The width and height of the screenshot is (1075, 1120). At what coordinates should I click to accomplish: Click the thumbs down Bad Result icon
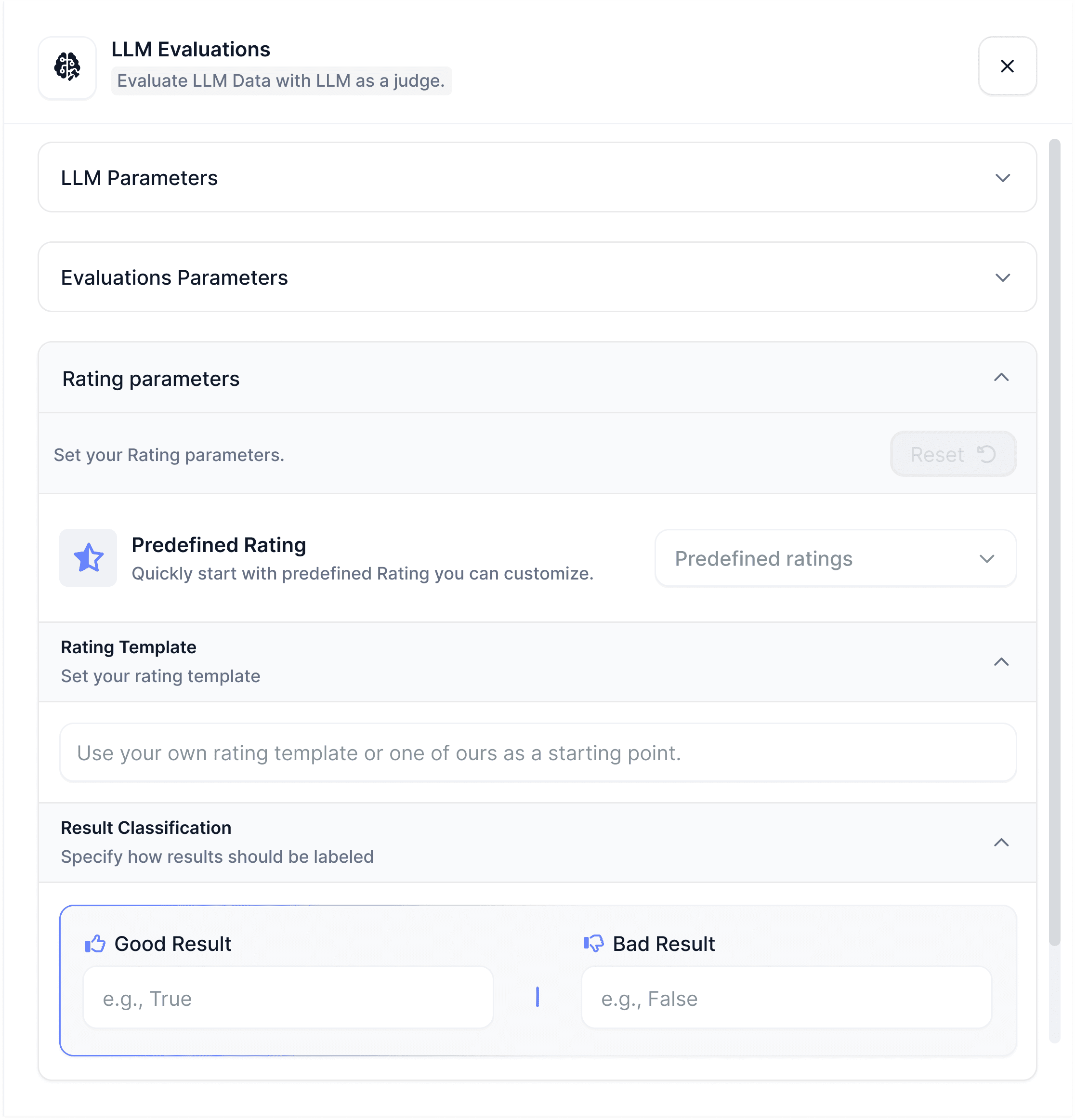coord(593,943)
